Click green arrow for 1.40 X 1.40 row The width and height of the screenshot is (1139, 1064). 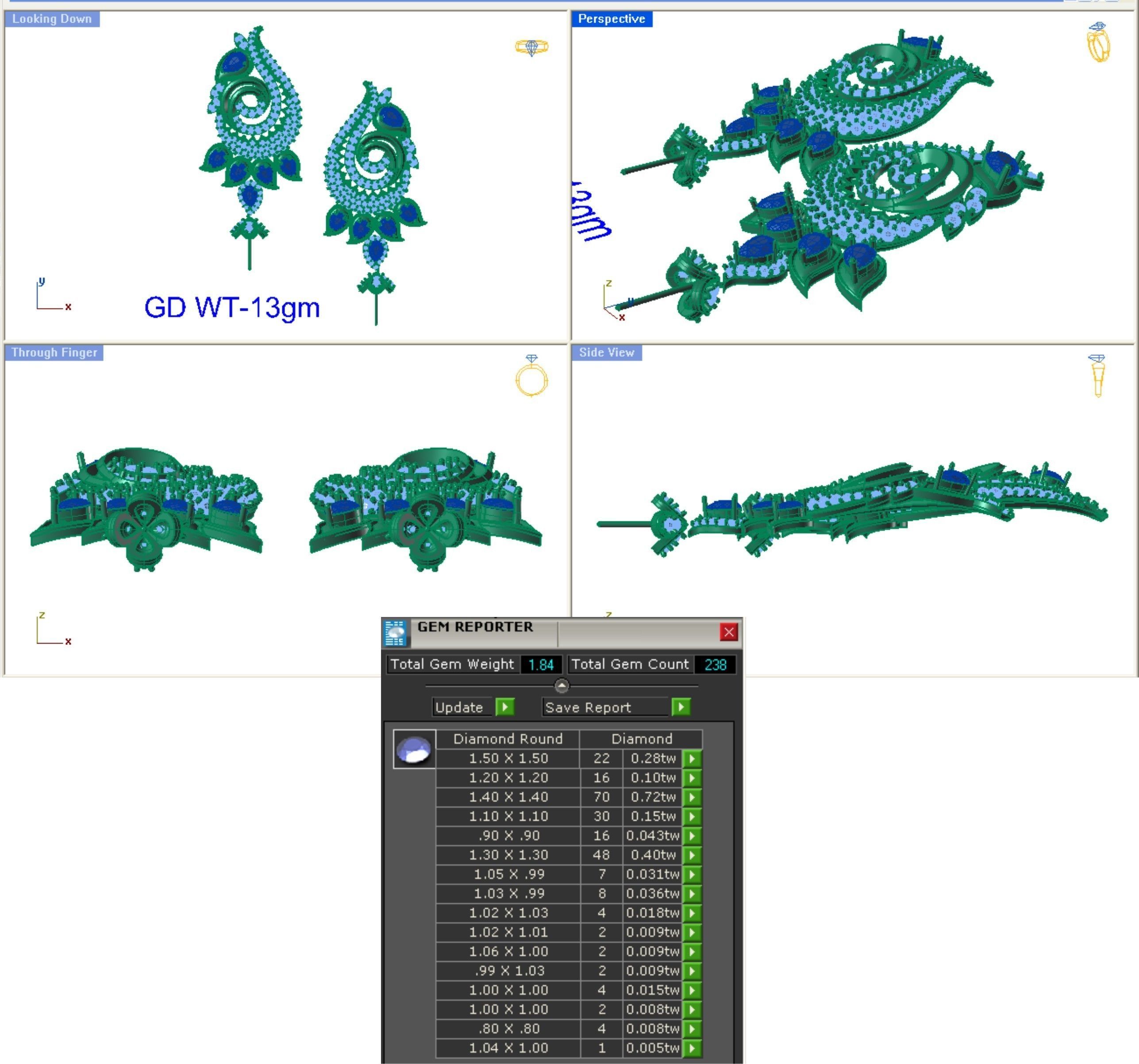tap(692, 797)
